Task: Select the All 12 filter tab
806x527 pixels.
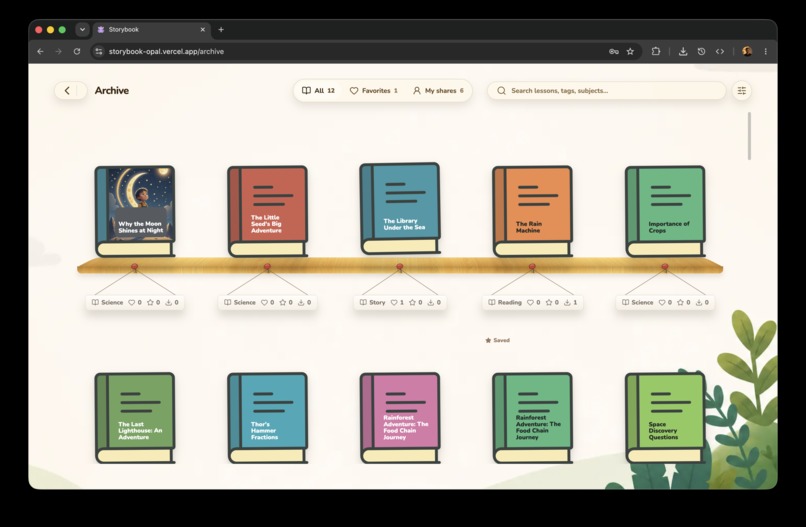Action: tap(318, 90)
